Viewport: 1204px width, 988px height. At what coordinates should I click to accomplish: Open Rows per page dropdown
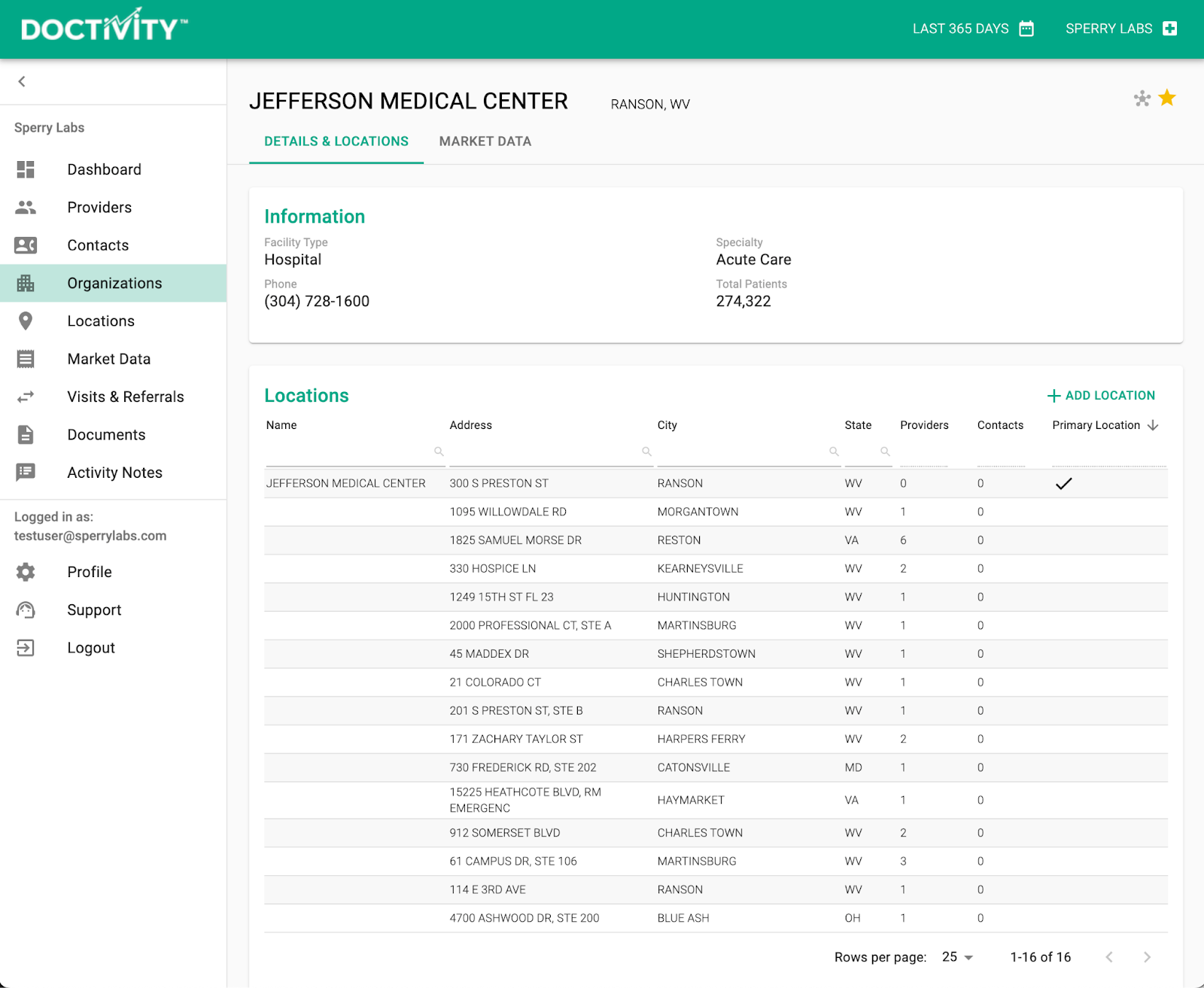(x=958, y=957)
